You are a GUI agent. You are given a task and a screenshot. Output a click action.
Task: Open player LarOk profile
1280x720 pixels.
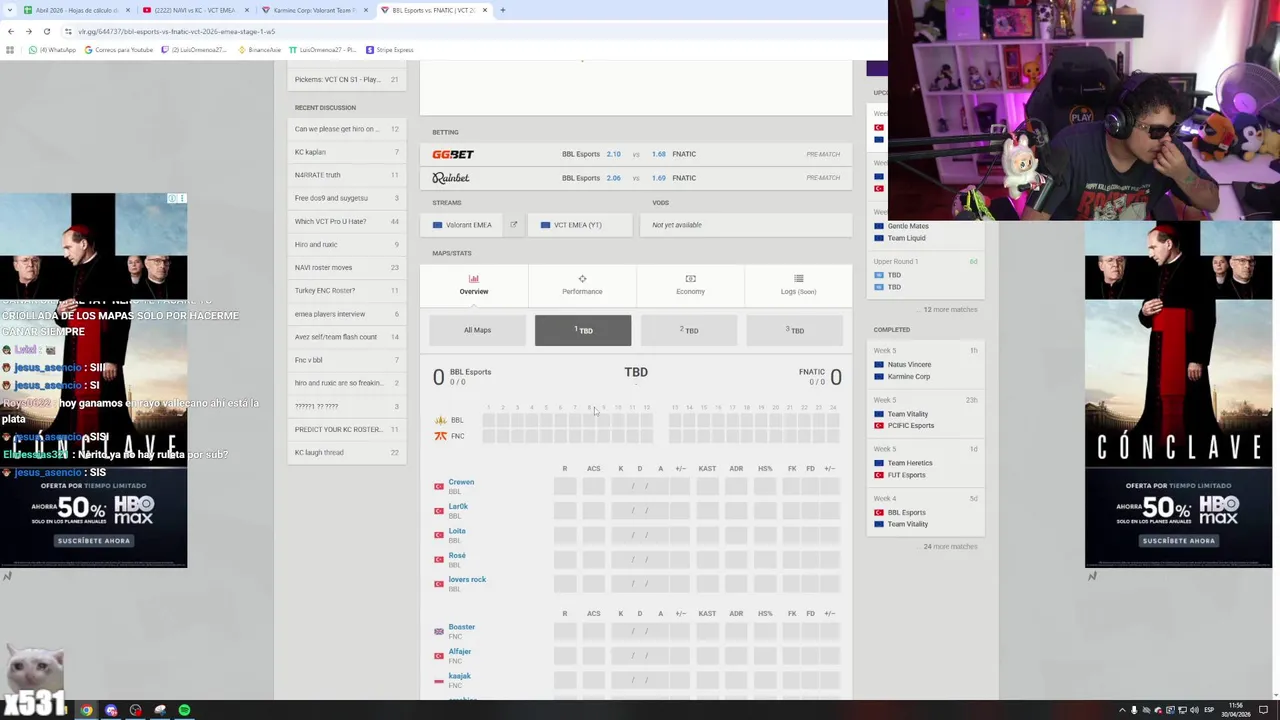point(458,507)
